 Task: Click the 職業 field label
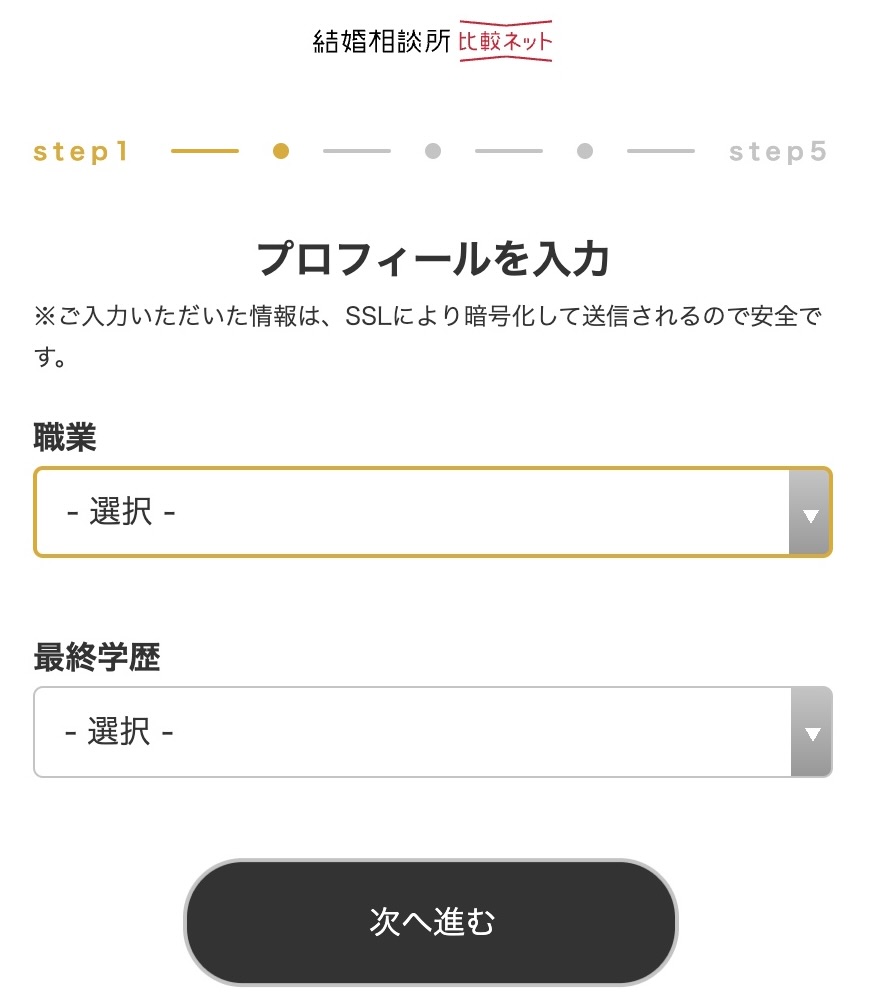(65, 437)
